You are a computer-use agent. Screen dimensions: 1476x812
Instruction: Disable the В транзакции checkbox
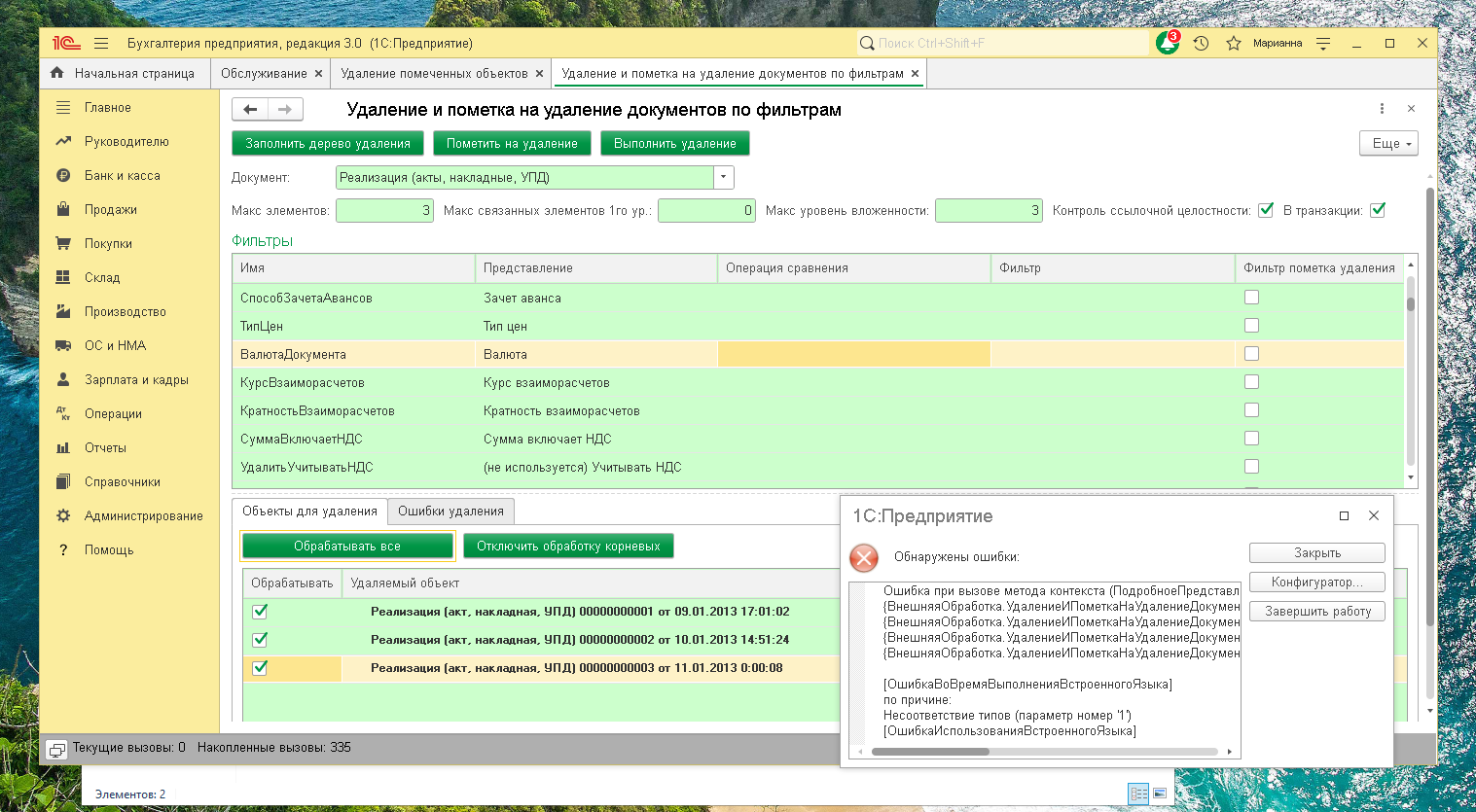click(1378, 210)
